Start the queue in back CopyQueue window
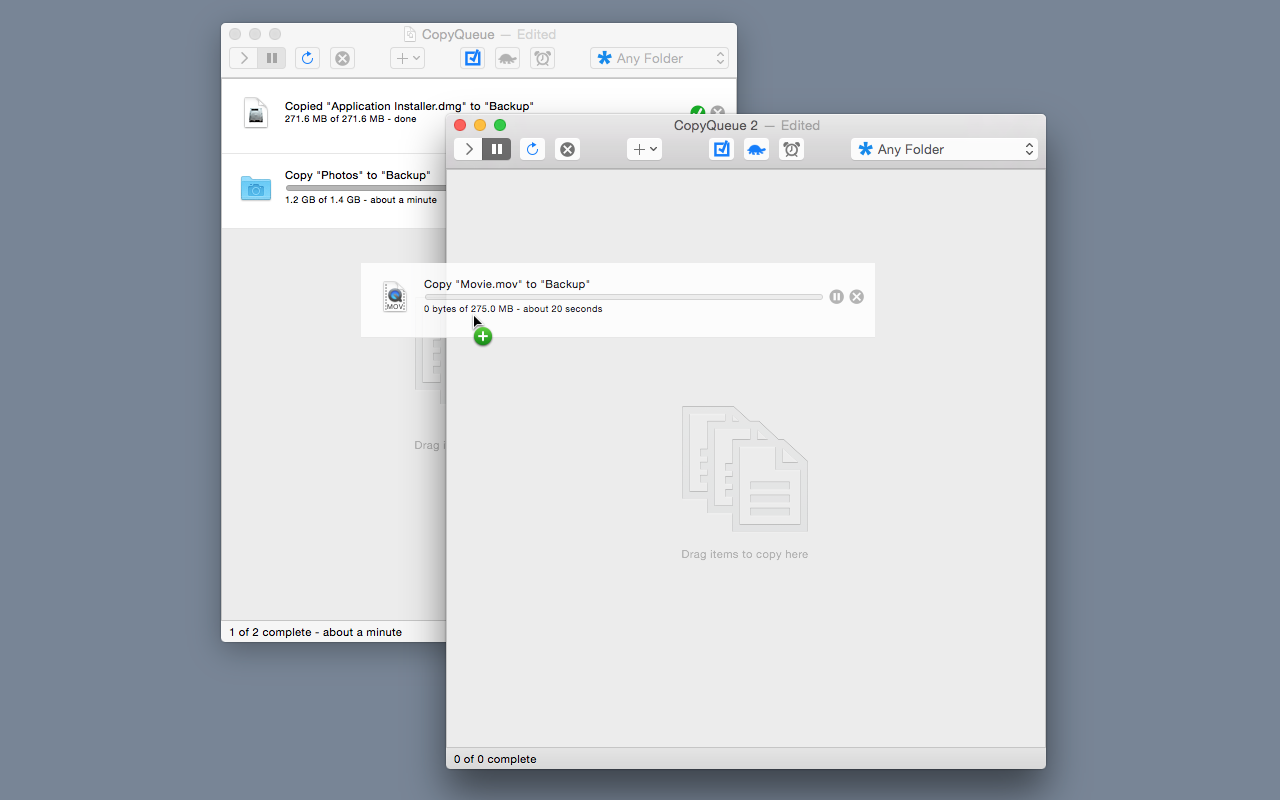1280x800 pixels. (244, 58)
